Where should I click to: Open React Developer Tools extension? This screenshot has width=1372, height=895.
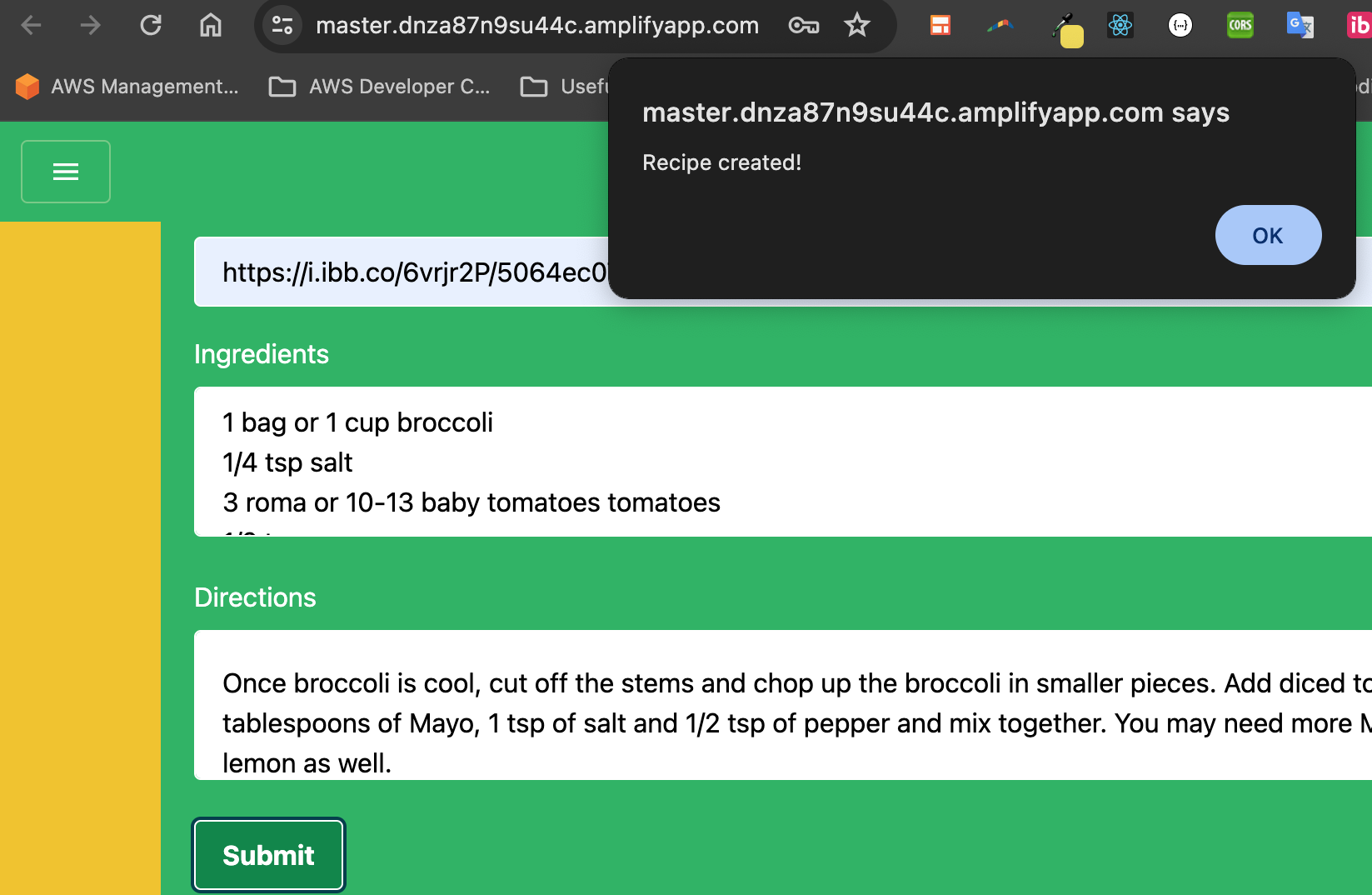click(x=1120, y=26)
